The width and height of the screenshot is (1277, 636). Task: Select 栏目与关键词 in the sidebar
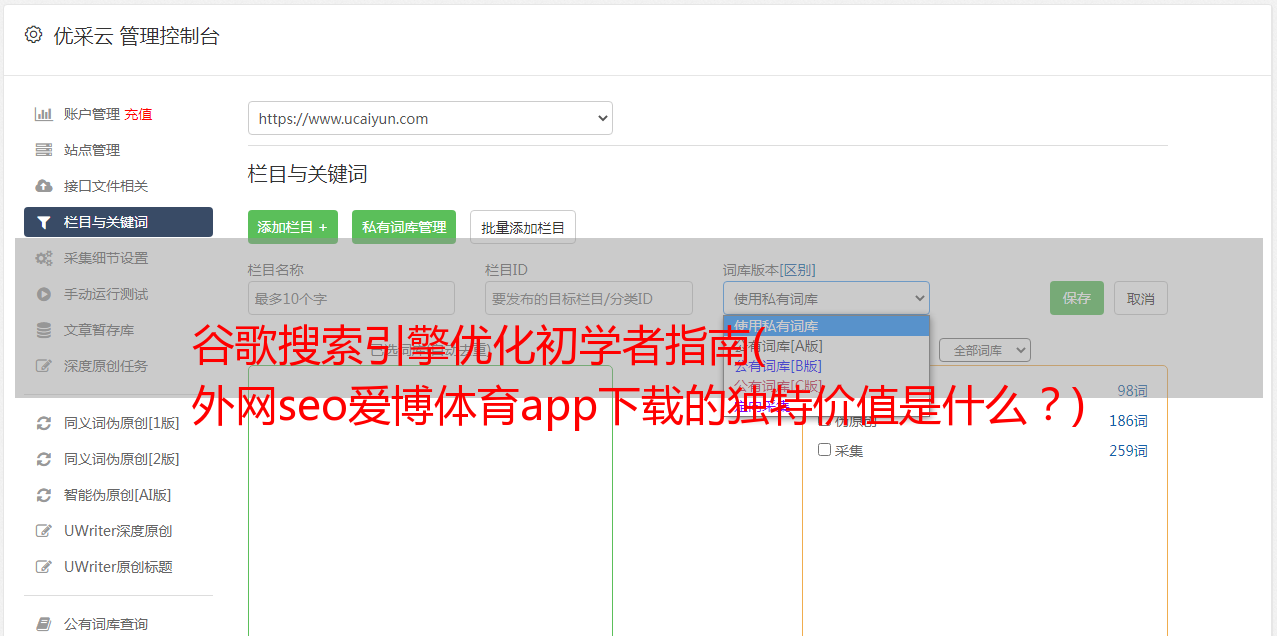point(118,222)
